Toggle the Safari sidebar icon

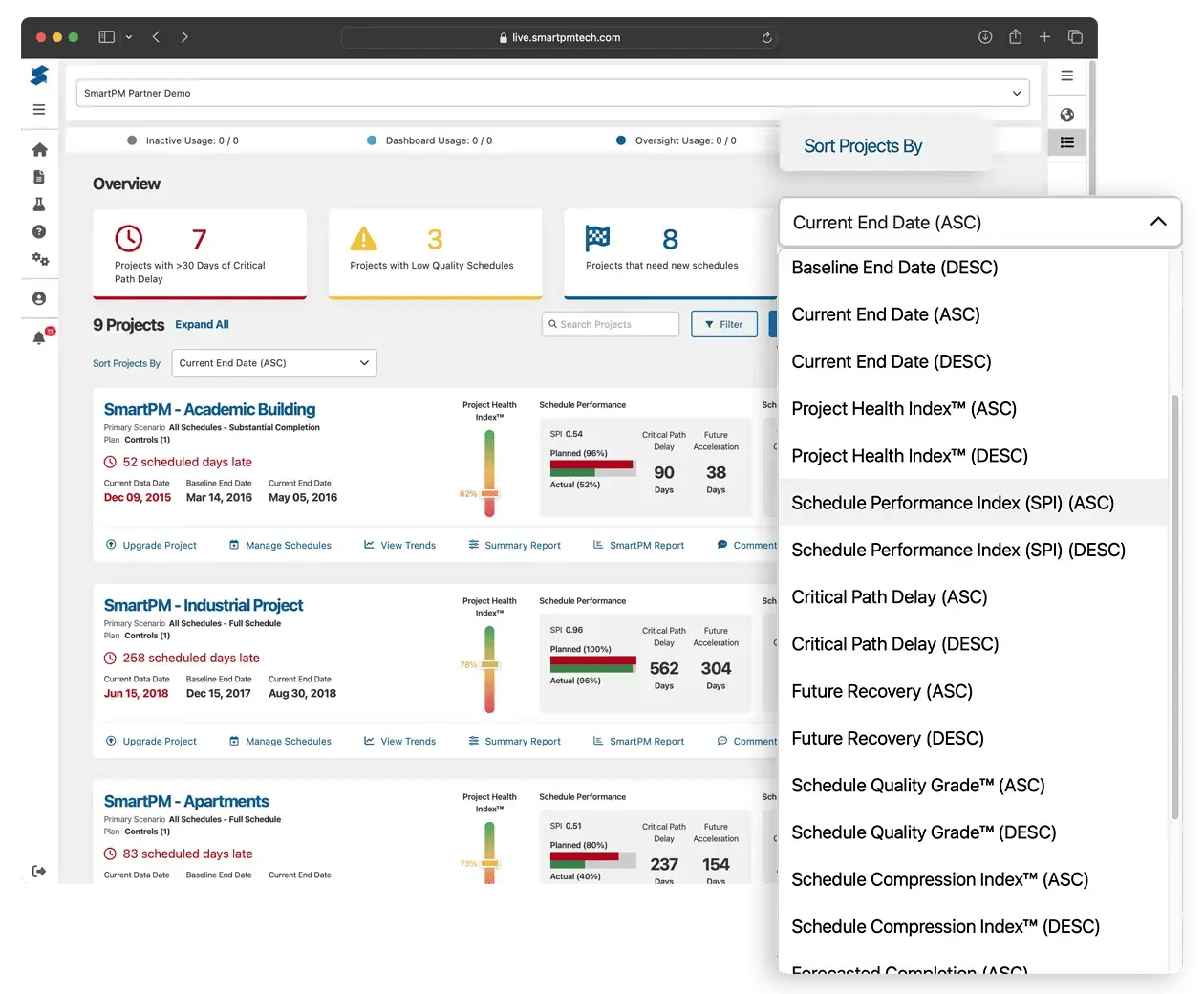tap(107, 37)
